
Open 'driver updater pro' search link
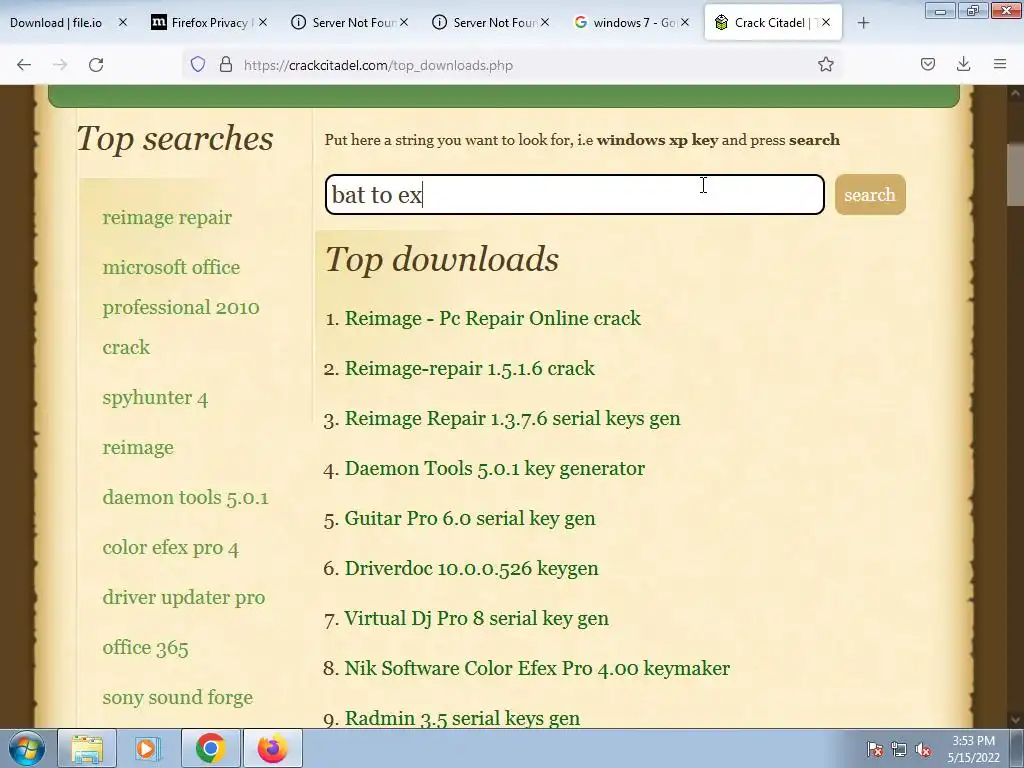[184, 598]
